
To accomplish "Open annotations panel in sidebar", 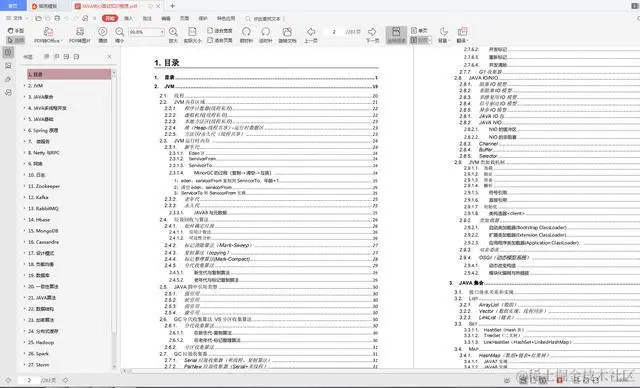I will (x=8, y=79).
